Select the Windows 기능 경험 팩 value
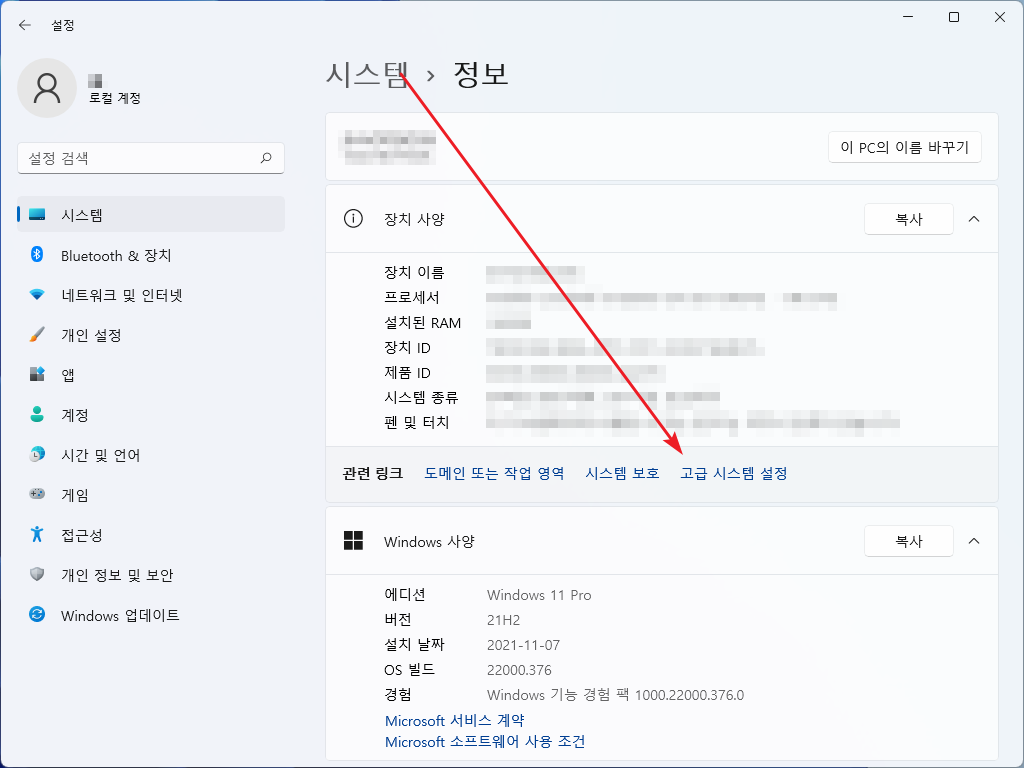 click(x=615, y=695)
